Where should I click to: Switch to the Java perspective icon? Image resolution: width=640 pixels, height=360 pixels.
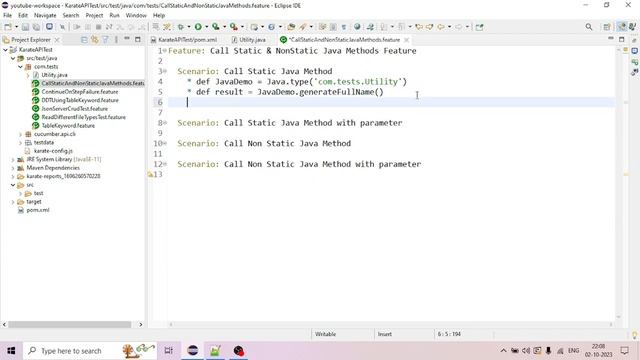[x=622, y=27]
